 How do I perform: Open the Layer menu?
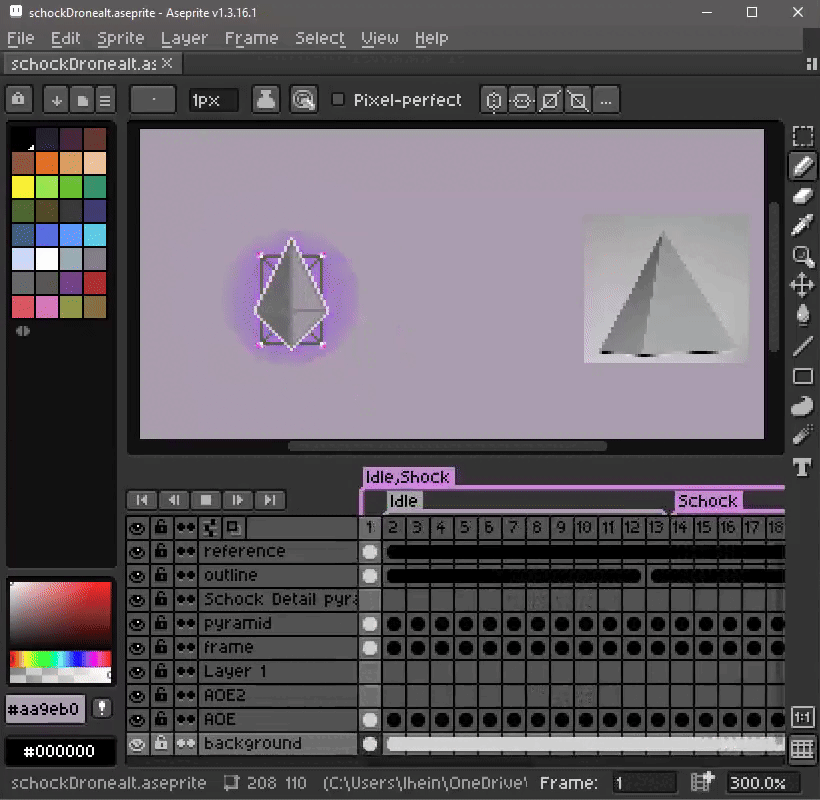tap(184, 38)
